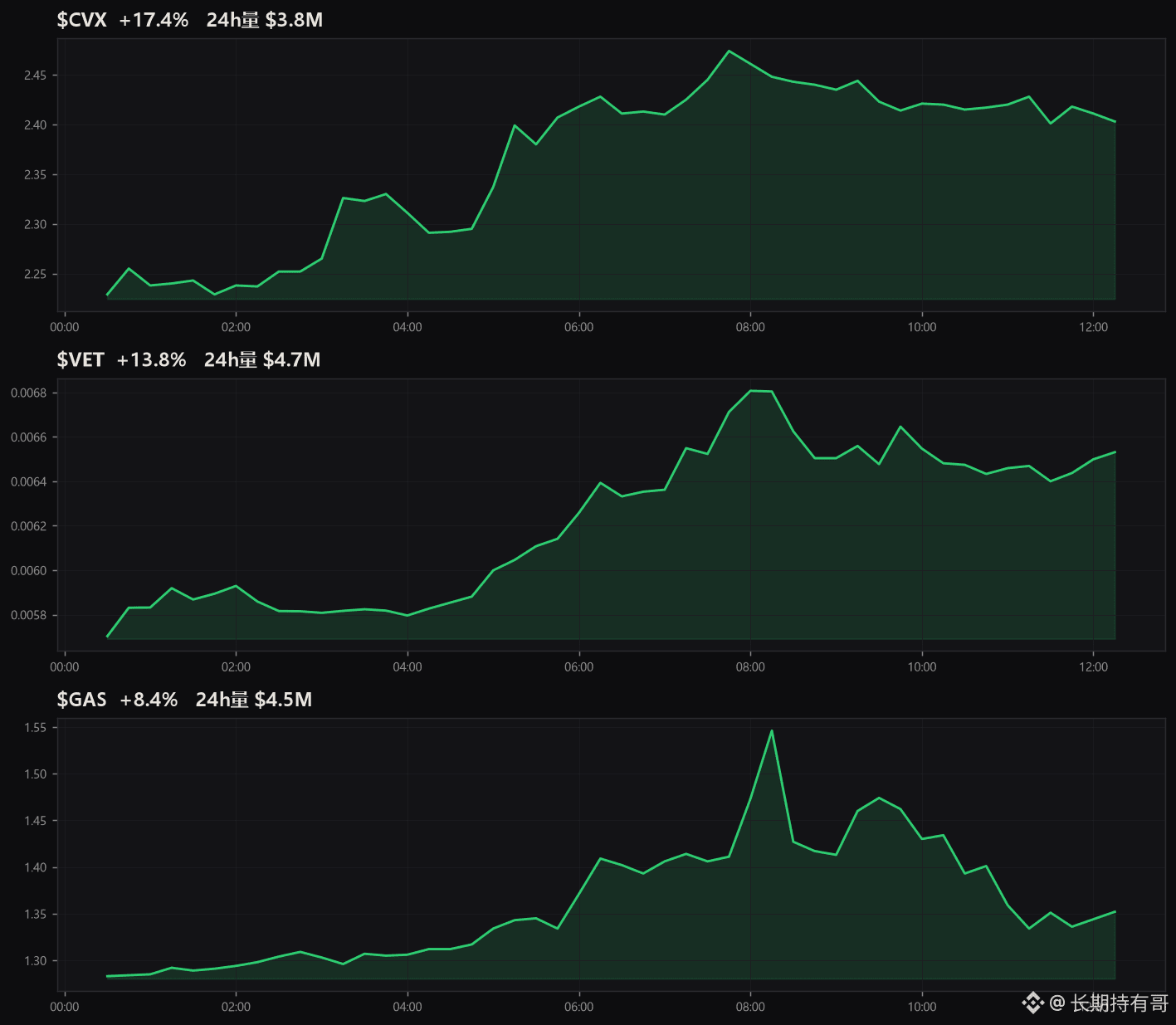The image size is (1176, 1025).
Task: Click the +13.8% change for VET
Action: [x=152, y=359]
